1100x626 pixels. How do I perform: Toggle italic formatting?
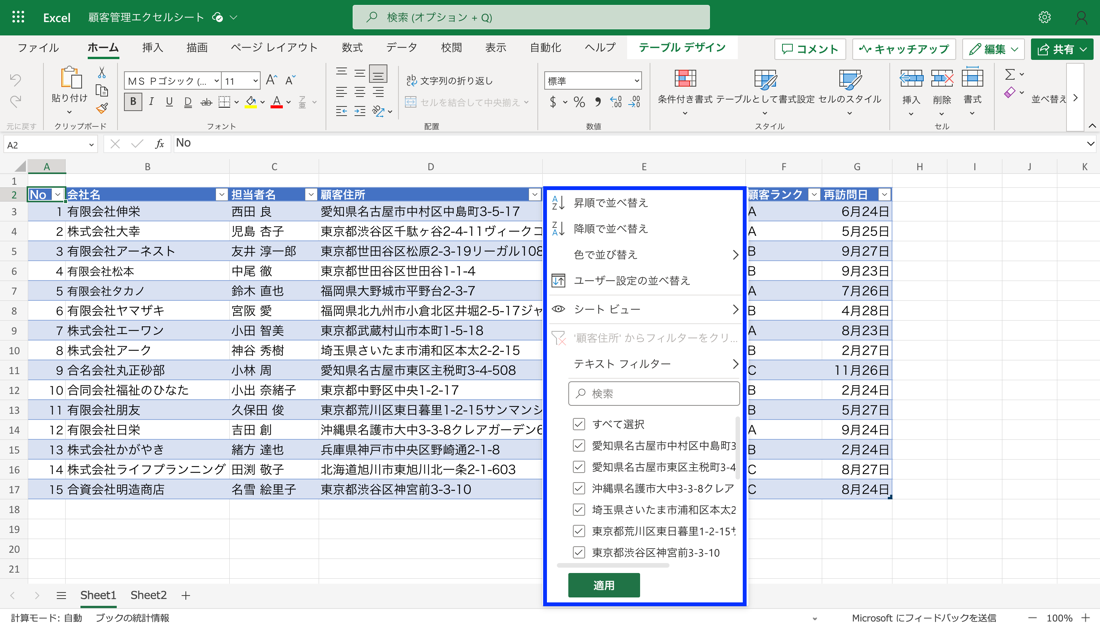[x=151, y=102]
